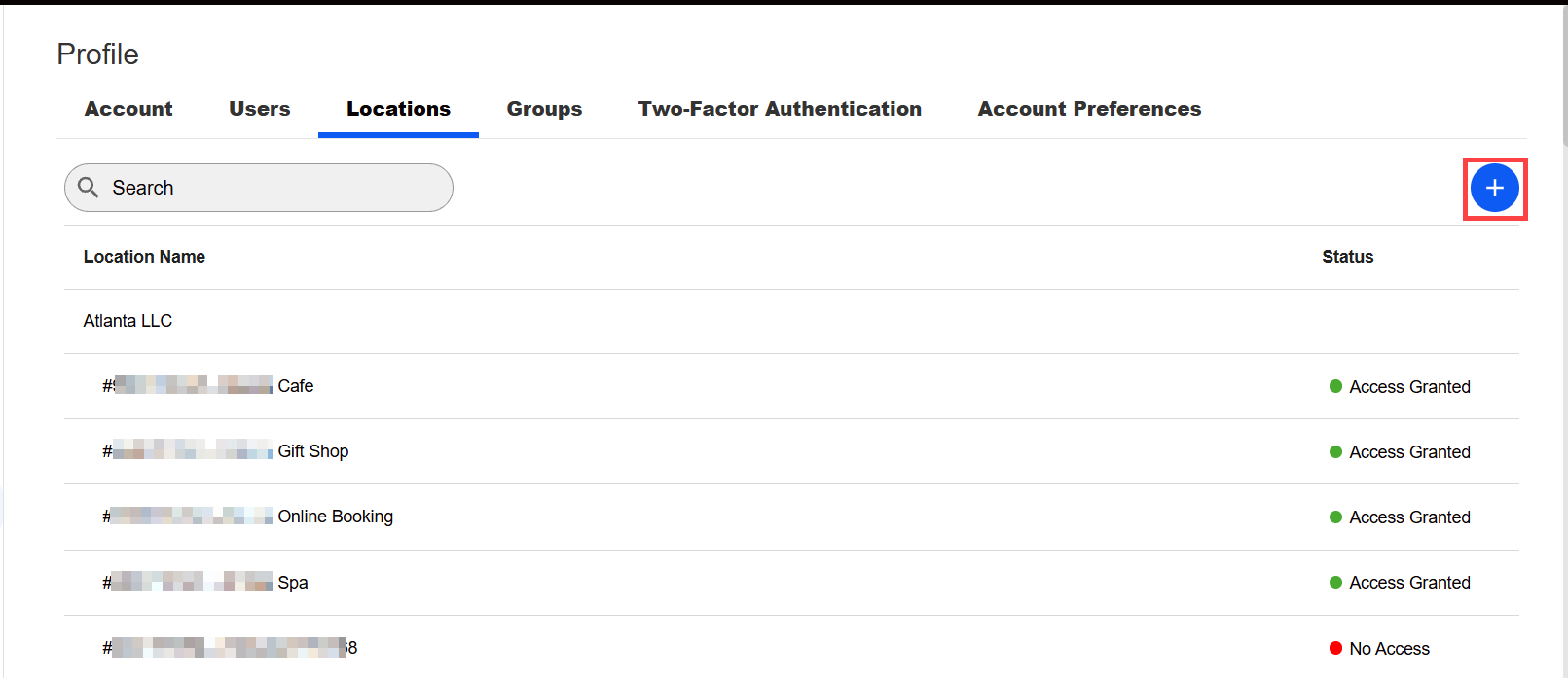Open the Cafe location row
The width and height of the screenshot is (1568, 678).
(x=295, y=386)
